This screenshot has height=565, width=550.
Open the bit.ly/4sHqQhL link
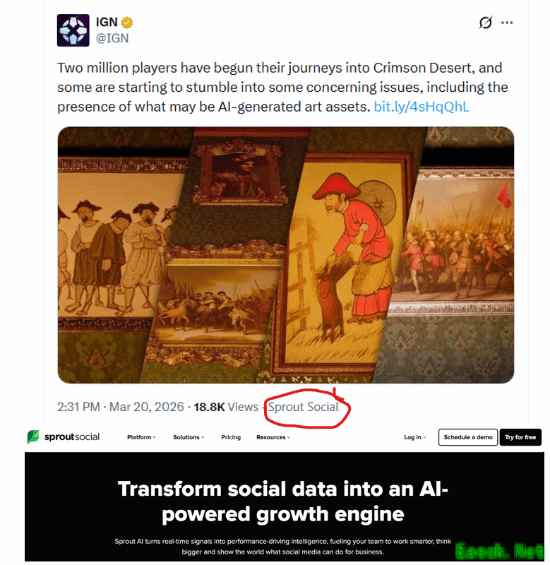coord(421,107)
